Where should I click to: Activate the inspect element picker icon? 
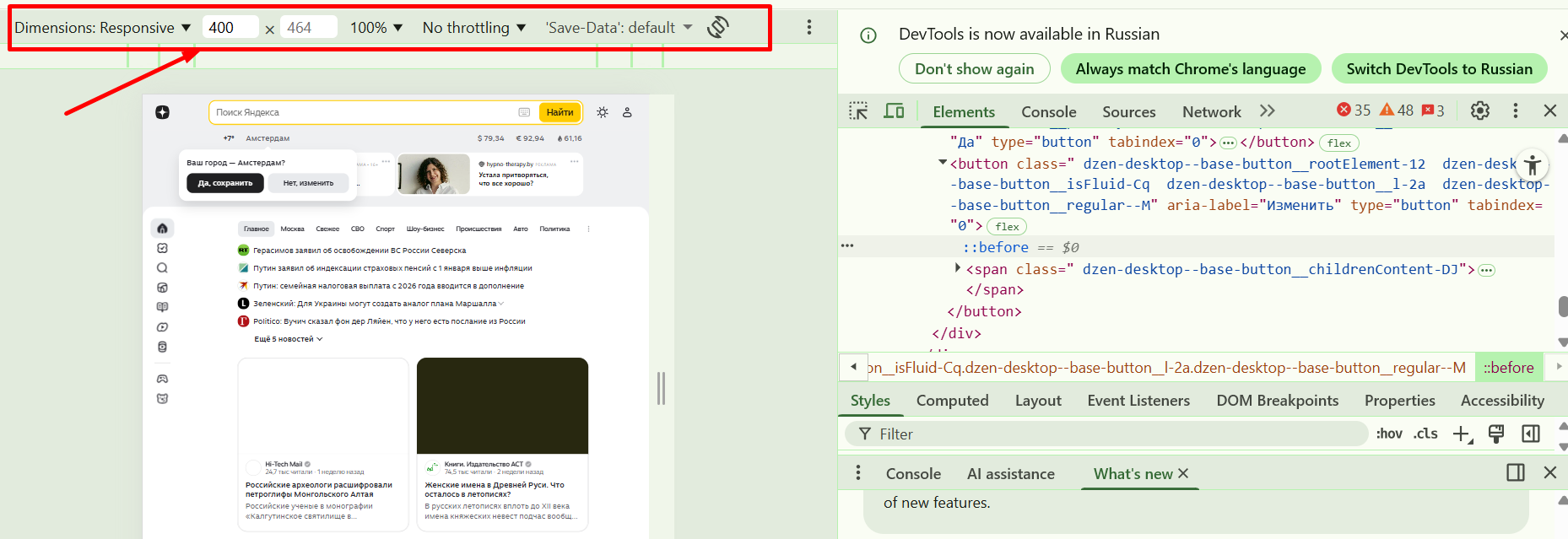(x=858, y=111)
